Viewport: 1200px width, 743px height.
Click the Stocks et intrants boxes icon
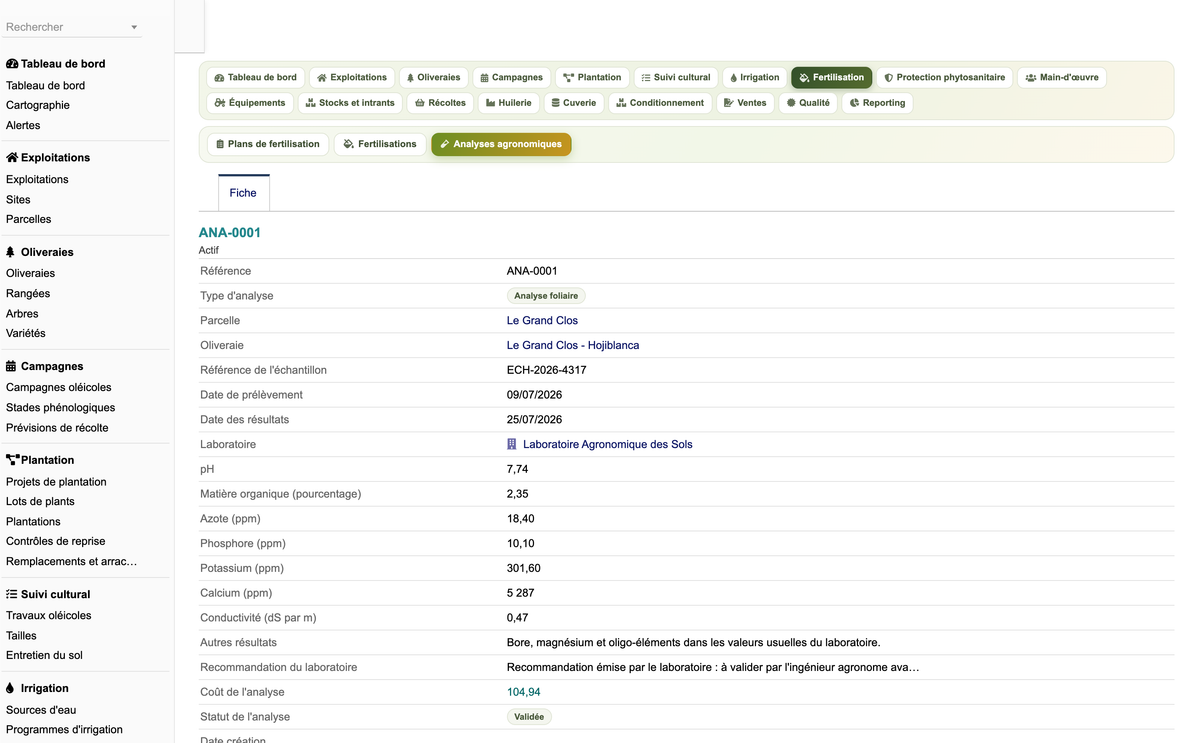[x=310, y=103]
